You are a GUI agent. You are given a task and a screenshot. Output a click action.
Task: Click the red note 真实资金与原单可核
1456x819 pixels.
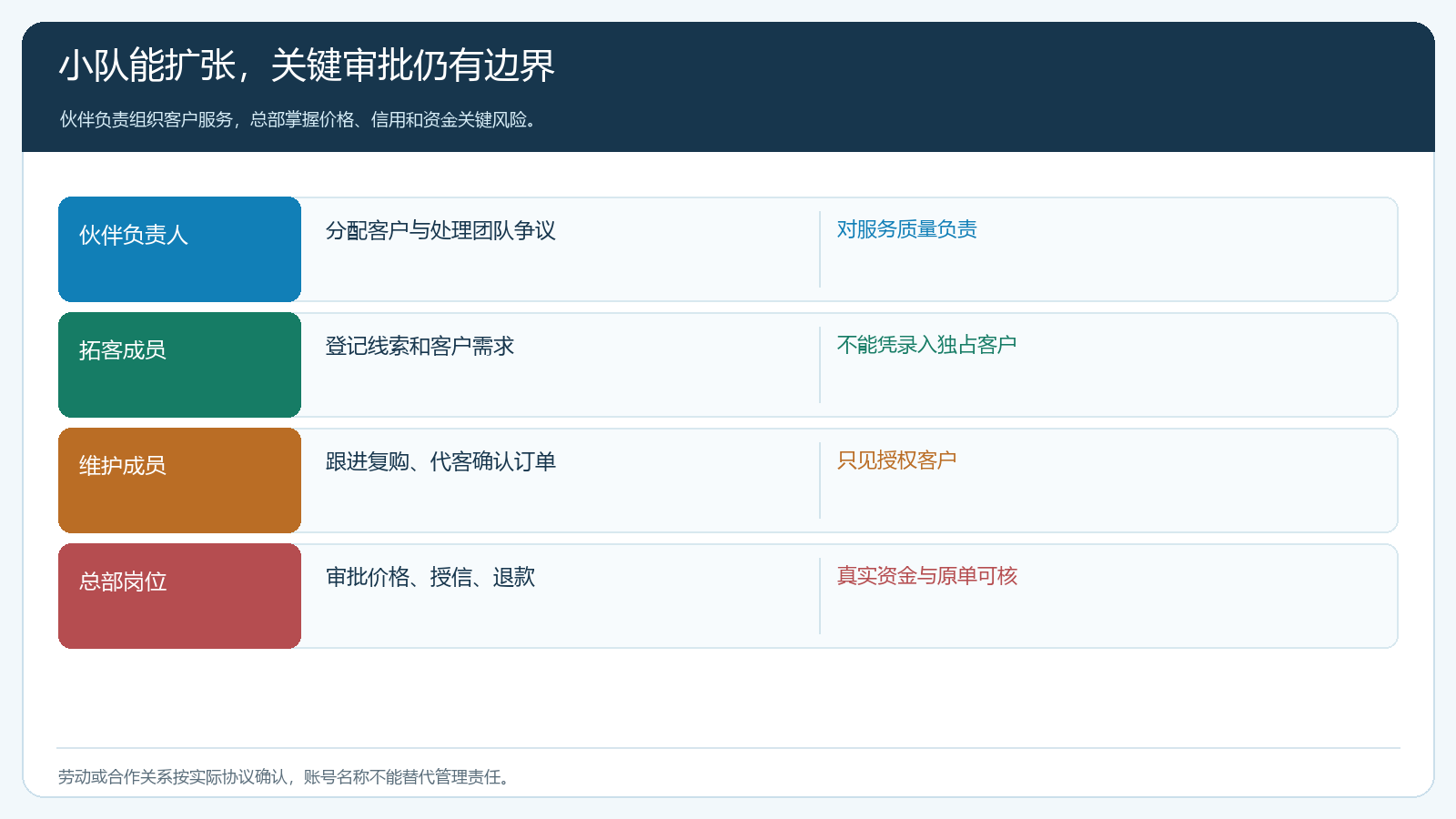(926, 576)
